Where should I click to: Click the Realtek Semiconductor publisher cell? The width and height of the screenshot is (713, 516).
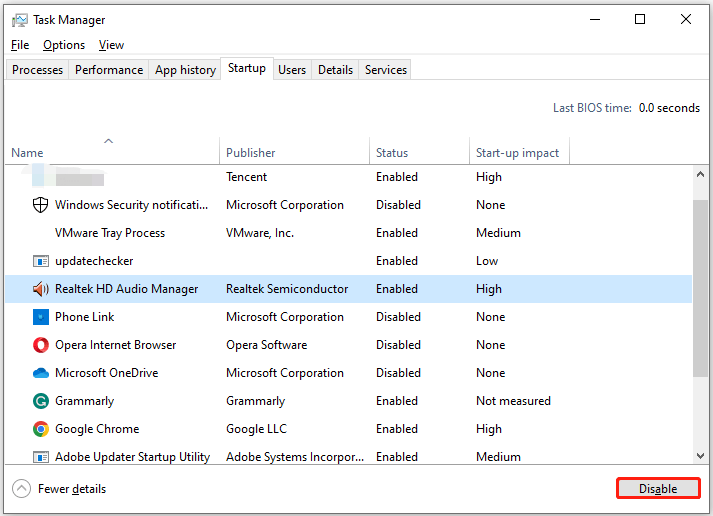[287, 289]
